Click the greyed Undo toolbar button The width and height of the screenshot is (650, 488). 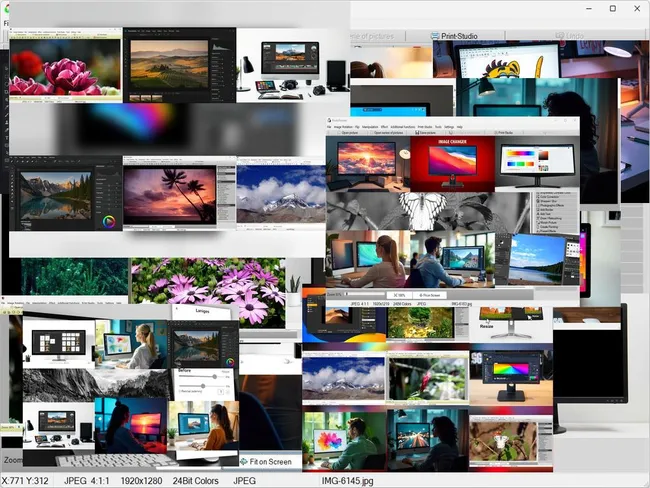[570, 36]
